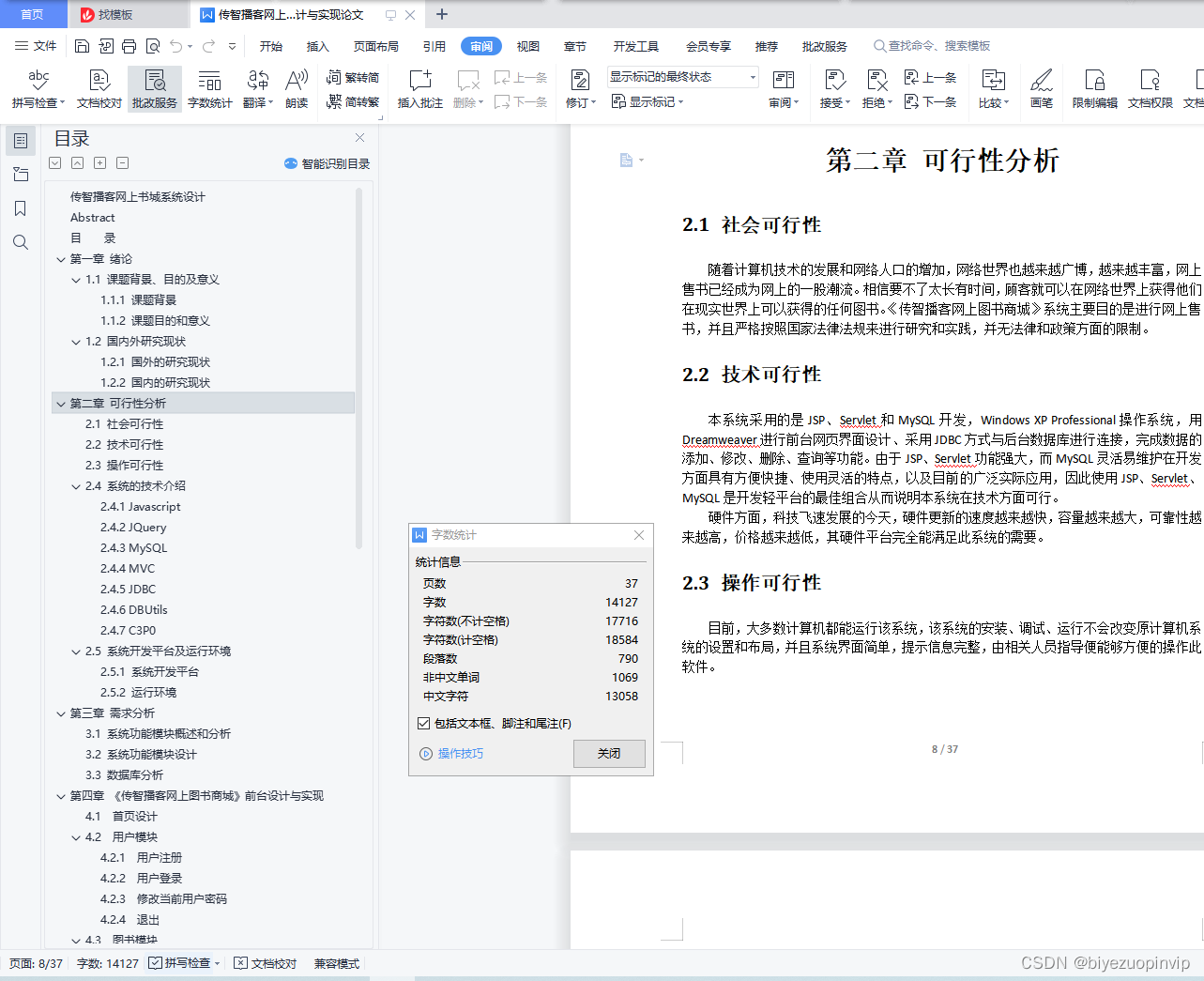The image size is (1204, 981).
Task: Click the outline panel vertical scrollbar
Action: pyautogui.click(x=358, y=368)
